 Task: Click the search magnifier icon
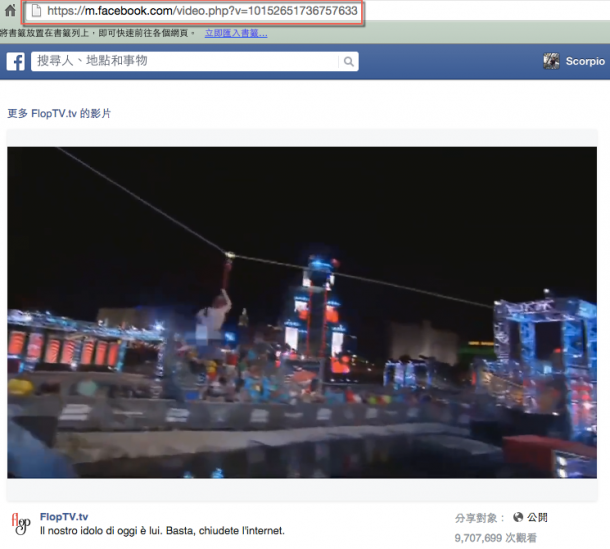coord(349,61)
